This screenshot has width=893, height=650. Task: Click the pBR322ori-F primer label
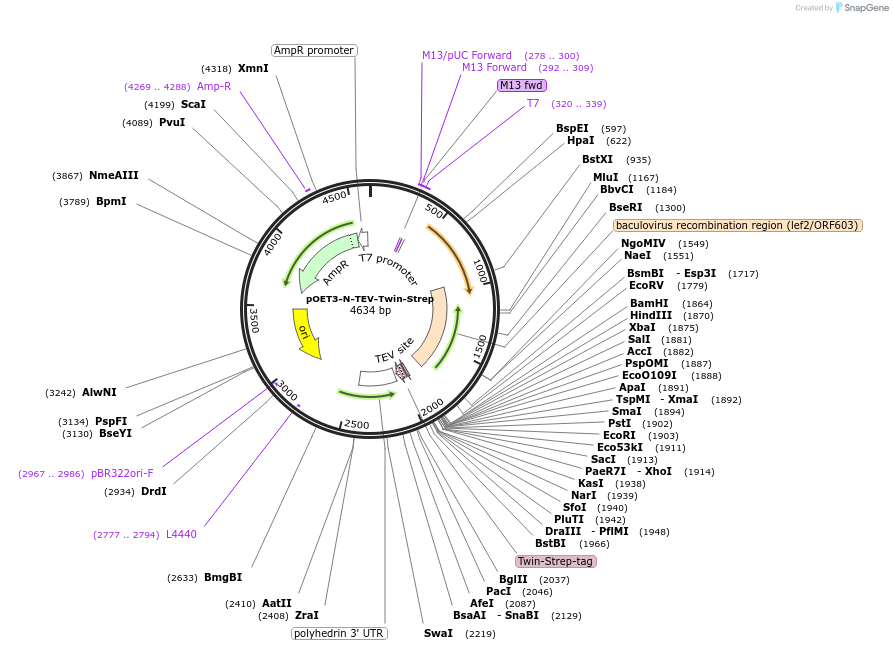coord(120,473)
